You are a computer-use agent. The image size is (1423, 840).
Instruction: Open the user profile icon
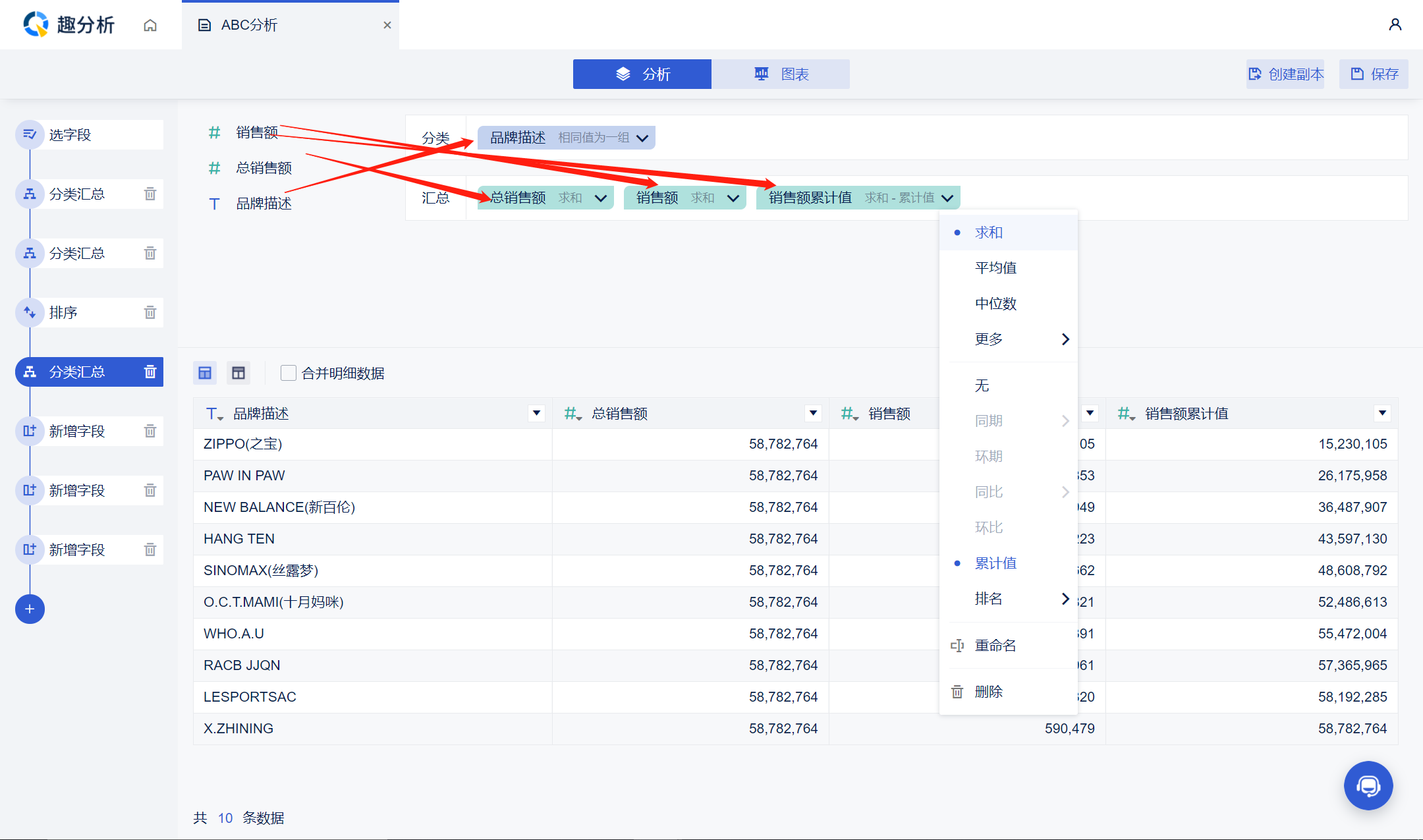point(1395,24)
